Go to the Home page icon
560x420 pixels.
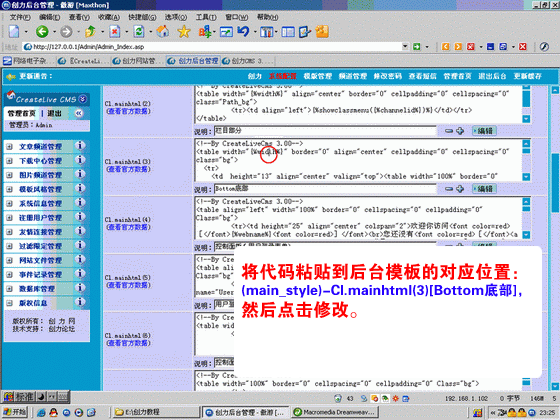point(162,32)
